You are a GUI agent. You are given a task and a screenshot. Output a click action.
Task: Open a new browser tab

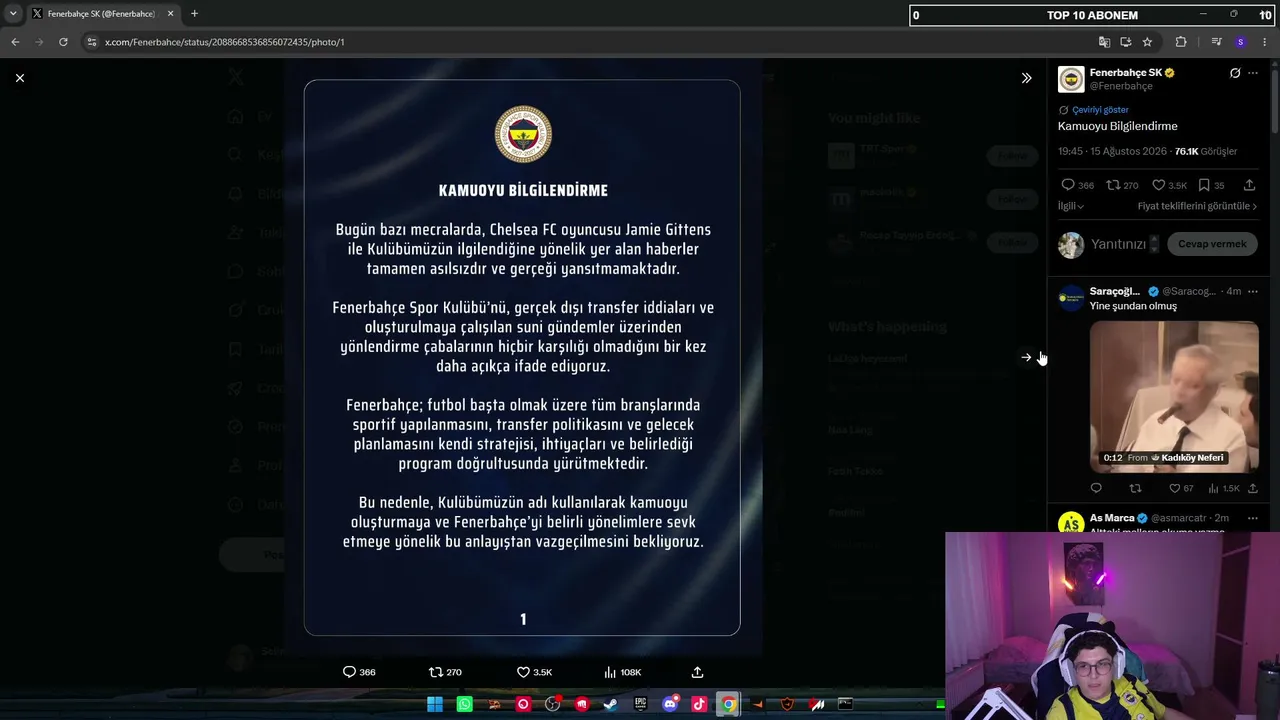point(194,14)
